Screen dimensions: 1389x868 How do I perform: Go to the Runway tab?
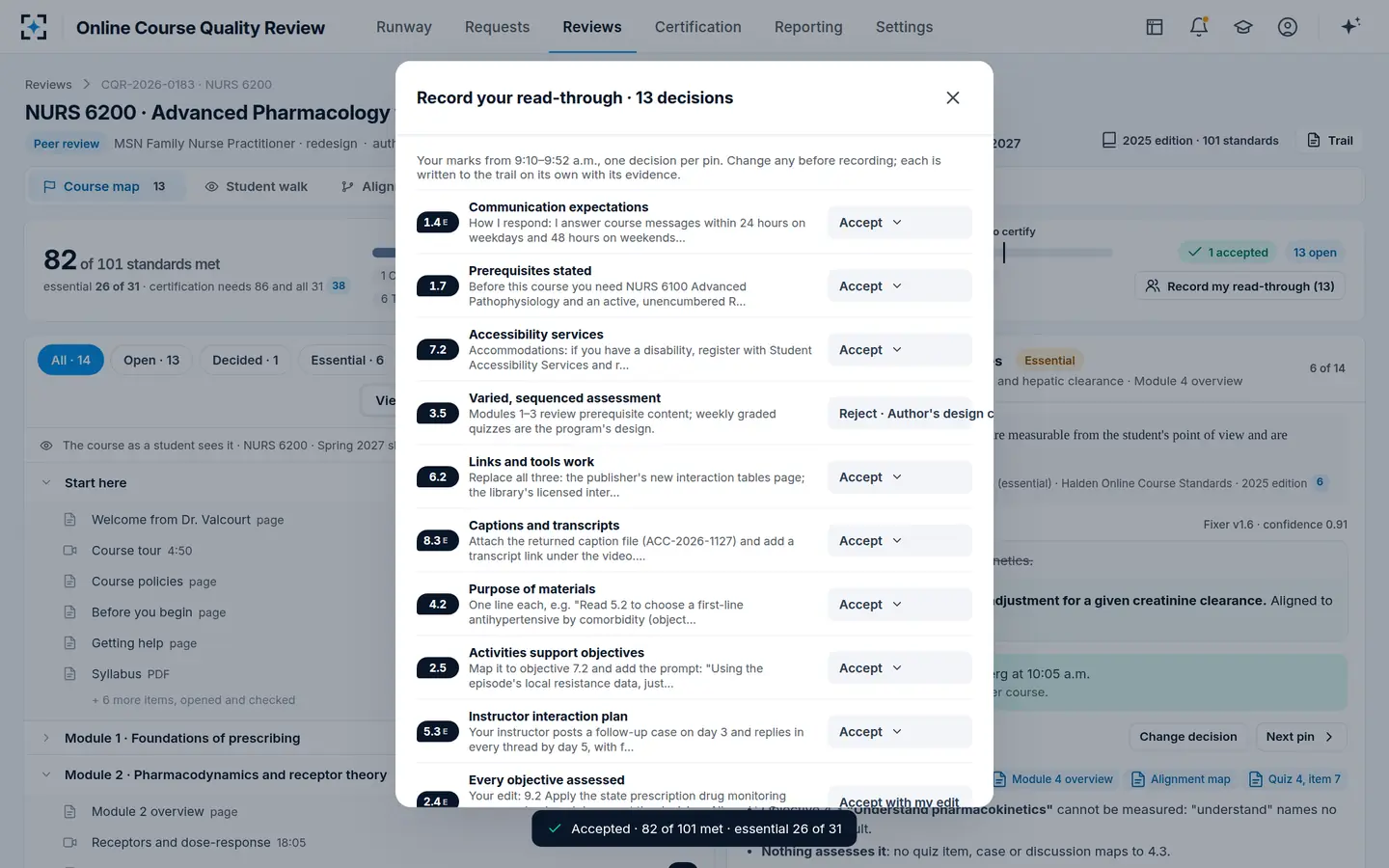pyautogui.click(x=404, y=27)
